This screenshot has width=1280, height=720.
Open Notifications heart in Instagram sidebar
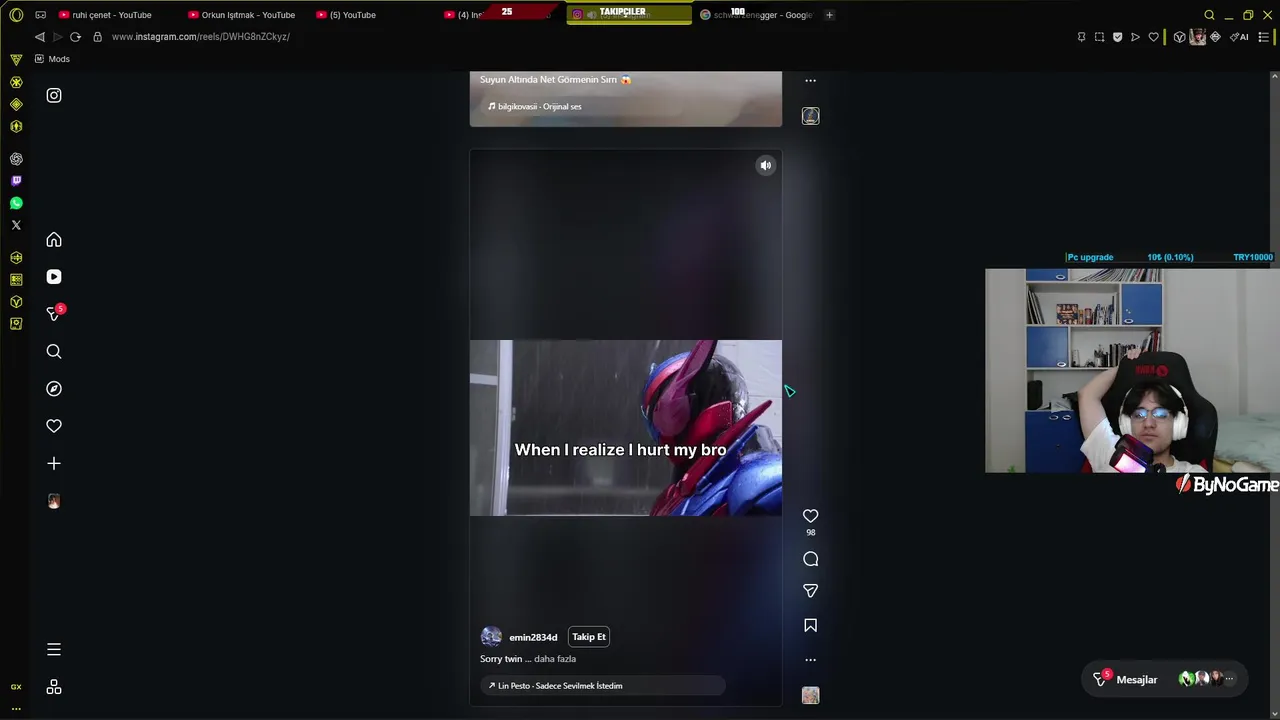point(54,426)
